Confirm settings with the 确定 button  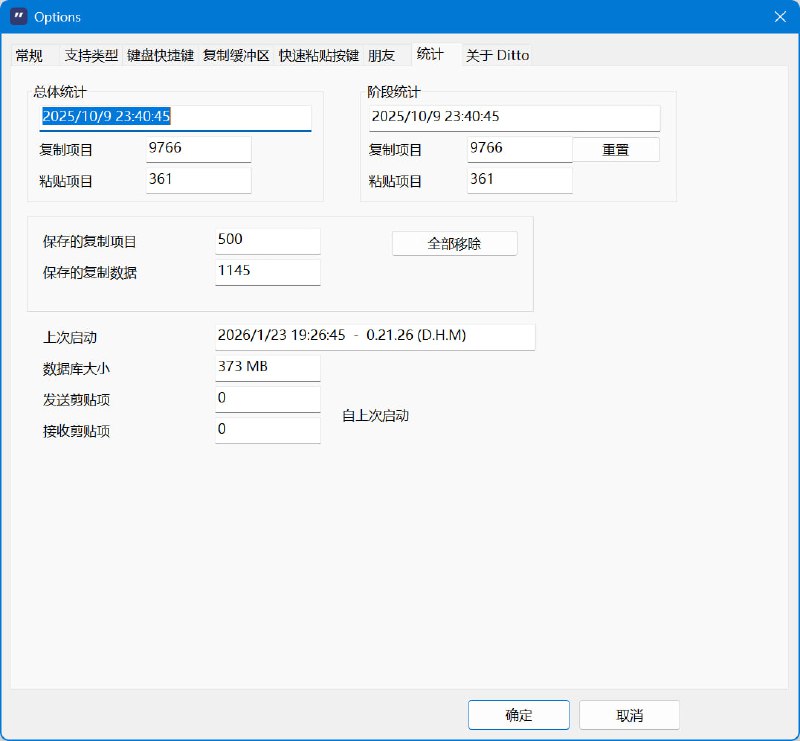[x=519, y=715]
